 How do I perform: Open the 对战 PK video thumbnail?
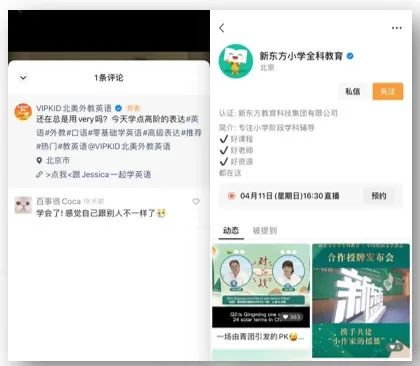pos(261,286)
